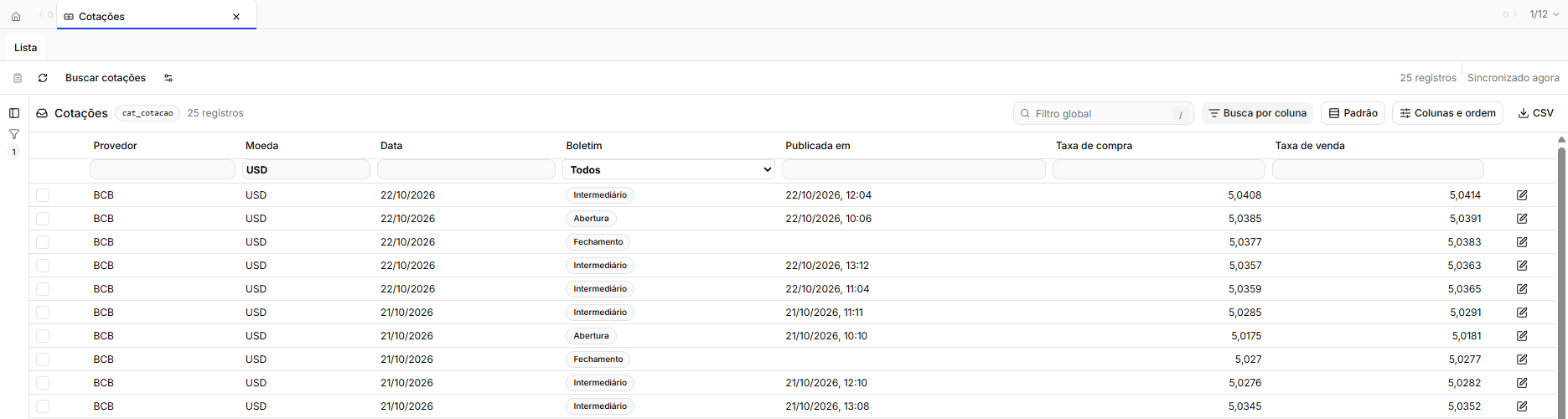1568x419 pixels.
Task: Edit the row published 22/10/2026, 12:04
Action: coord(1522,195)
